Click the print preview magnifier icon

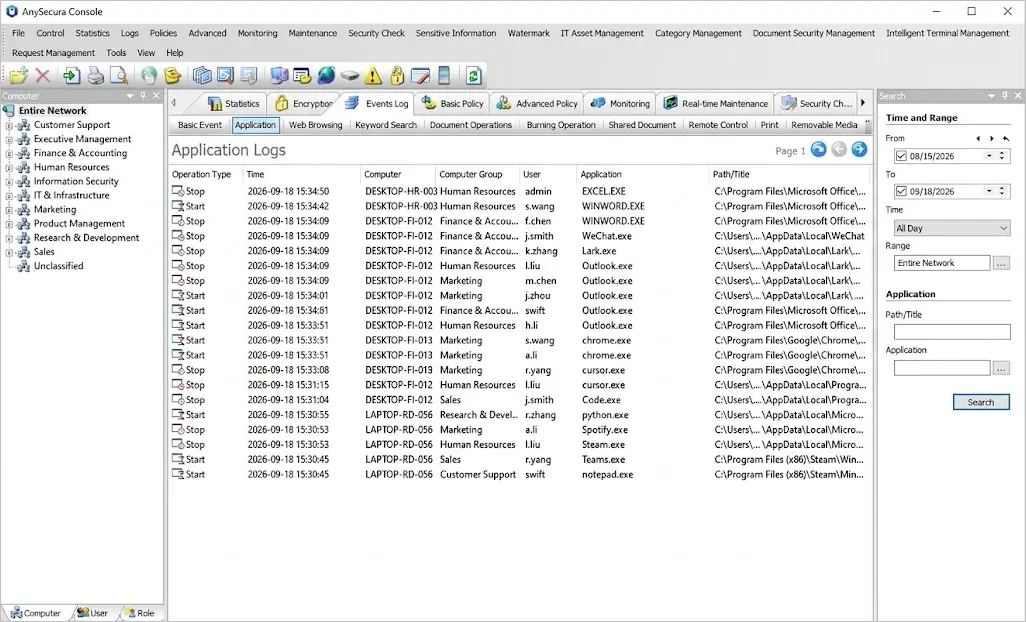pos(118,76)
